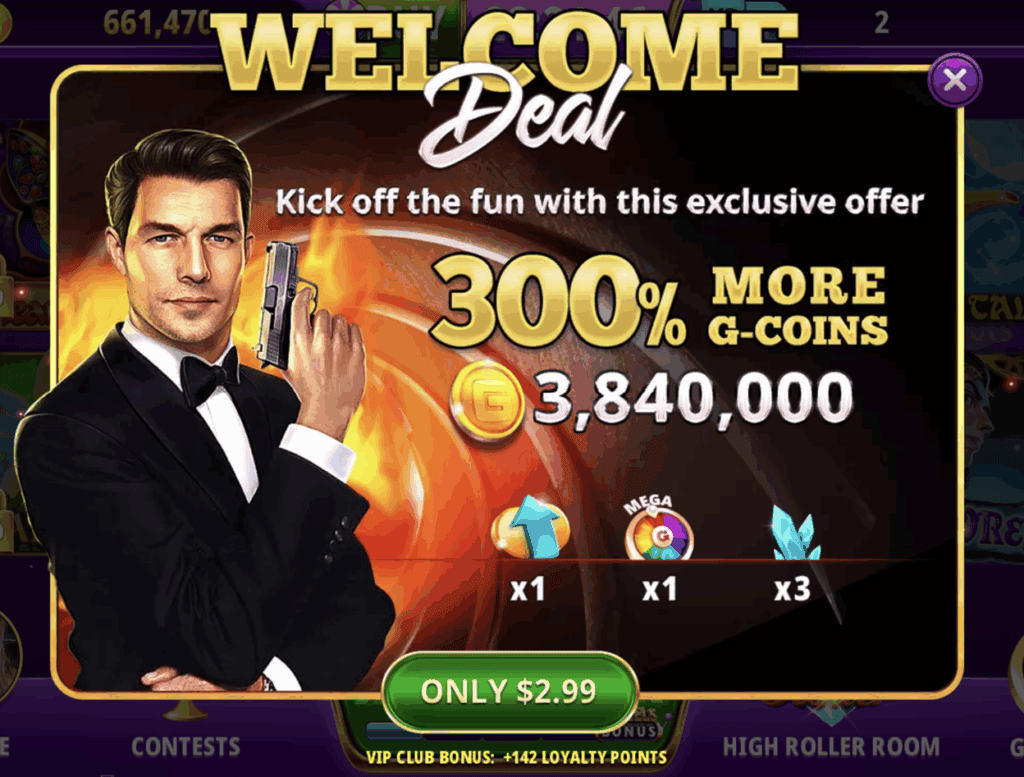Screen dimensions: 1024x777
Task: Click the VIP Club Bonus loyalty points text
Action: [516, 757]
